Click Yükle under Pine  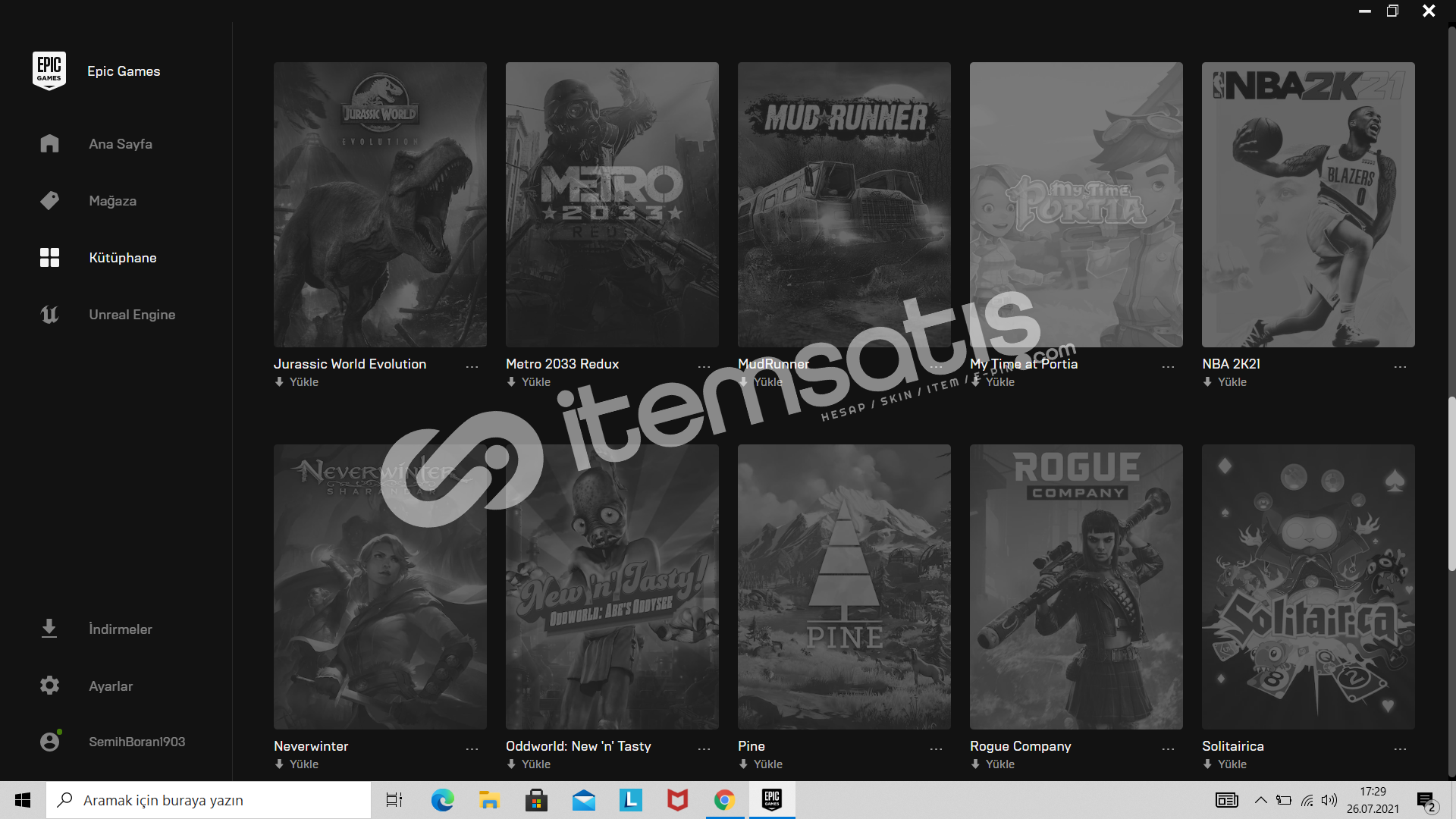761,764
